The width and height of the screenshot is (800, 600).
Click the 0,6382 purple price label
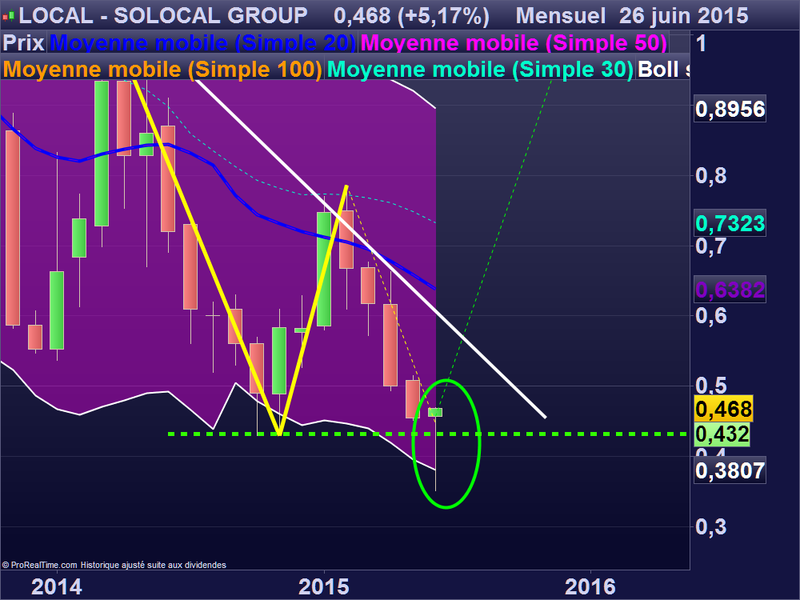pyautogui.click(x=730, y=290)
